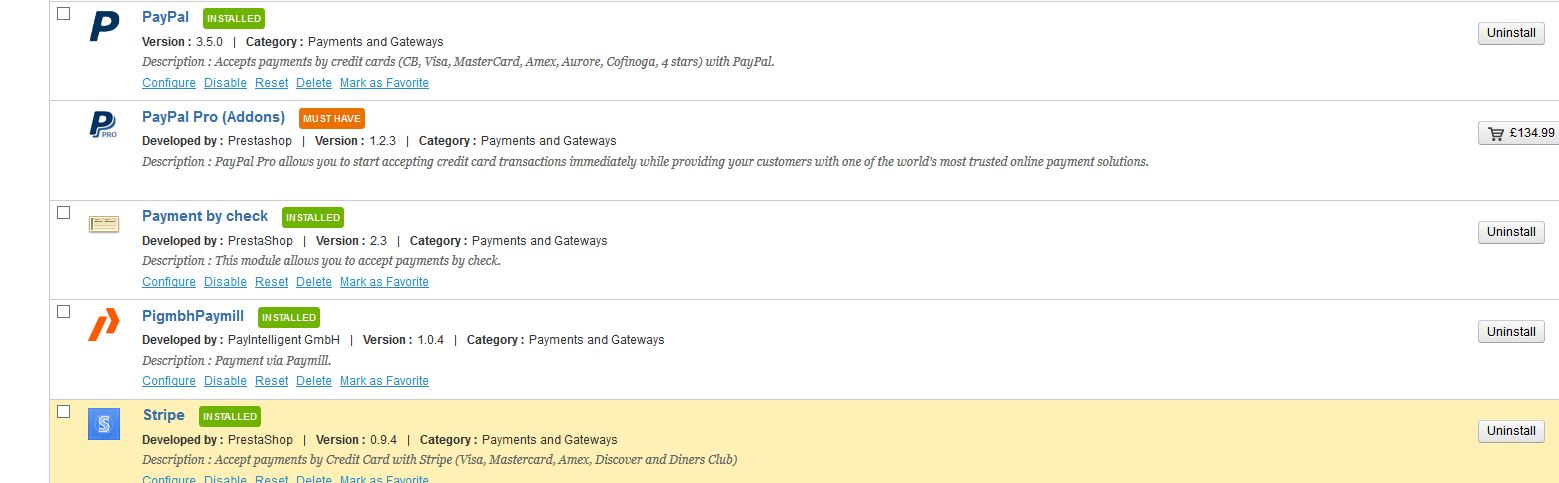The image size is (1559, 483).
Task: Delete the PigmbhPaymill module
Action: point(314,381)
